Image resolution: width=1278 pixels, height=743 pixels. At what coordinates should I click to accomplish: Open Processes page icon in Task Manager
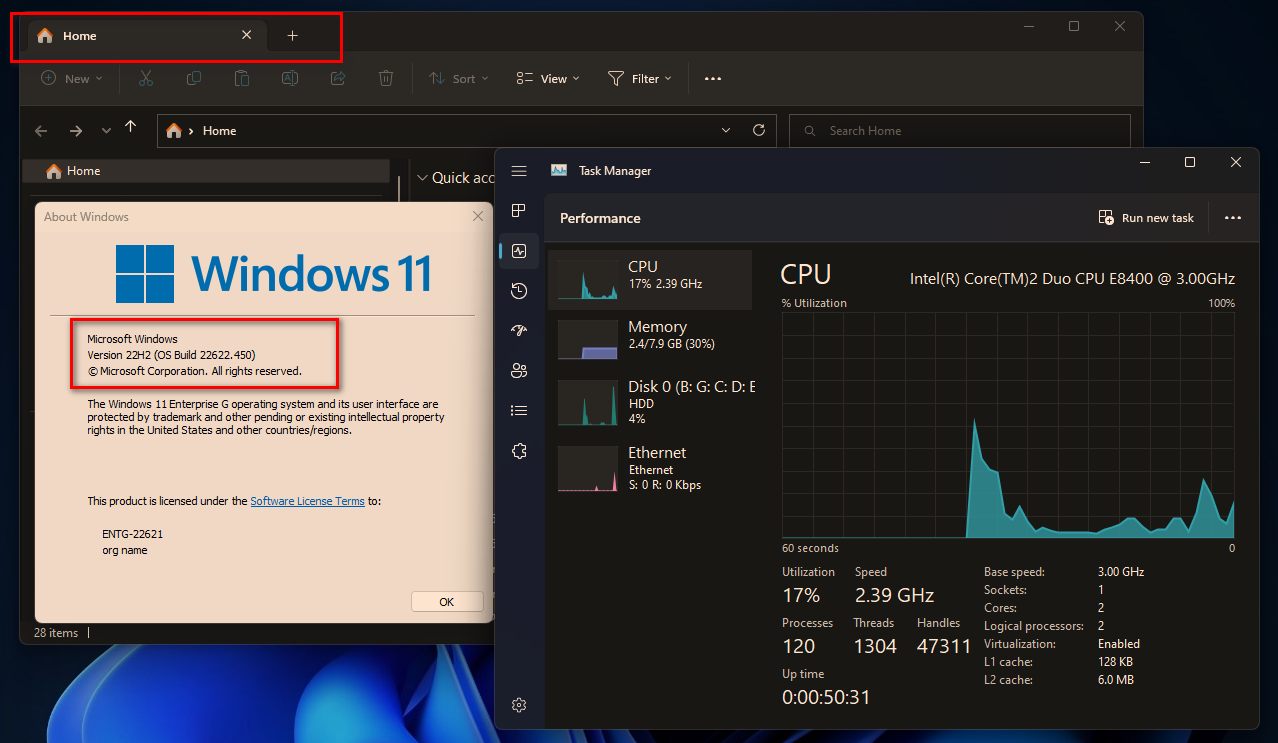click(519, 210)
